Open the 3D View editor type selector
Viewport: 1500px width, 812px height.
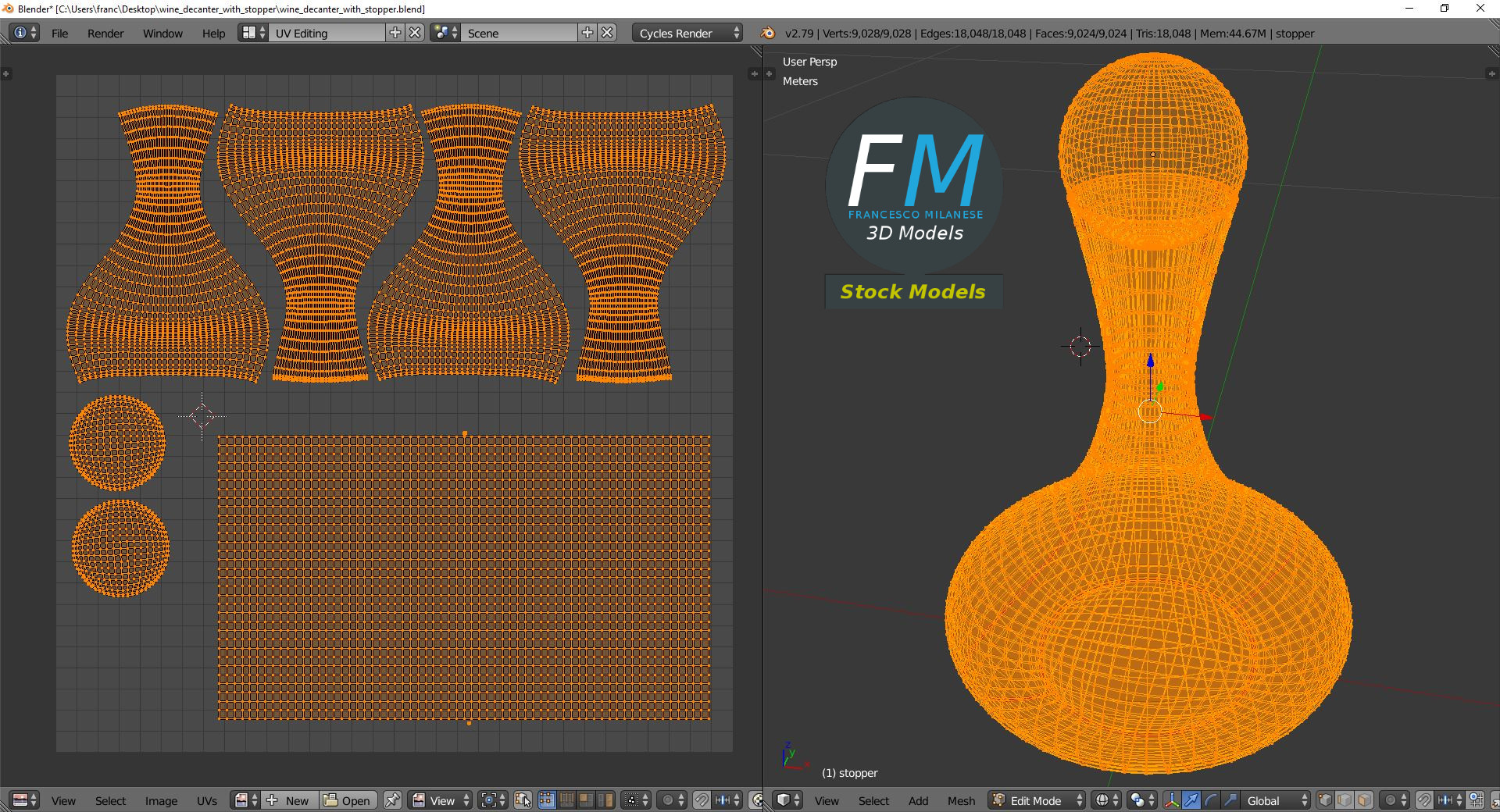click(x=788, y=800)
